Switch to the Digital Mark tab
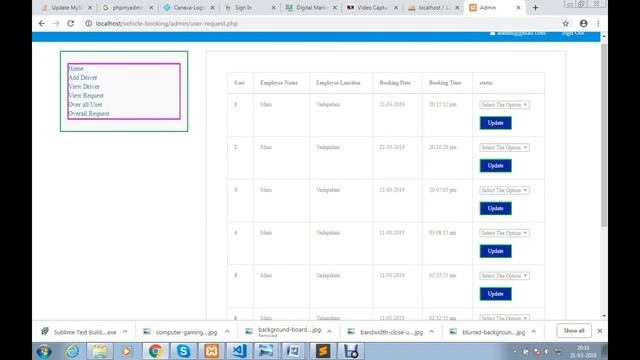Viewport: 640px width, 360px height. 311,8
